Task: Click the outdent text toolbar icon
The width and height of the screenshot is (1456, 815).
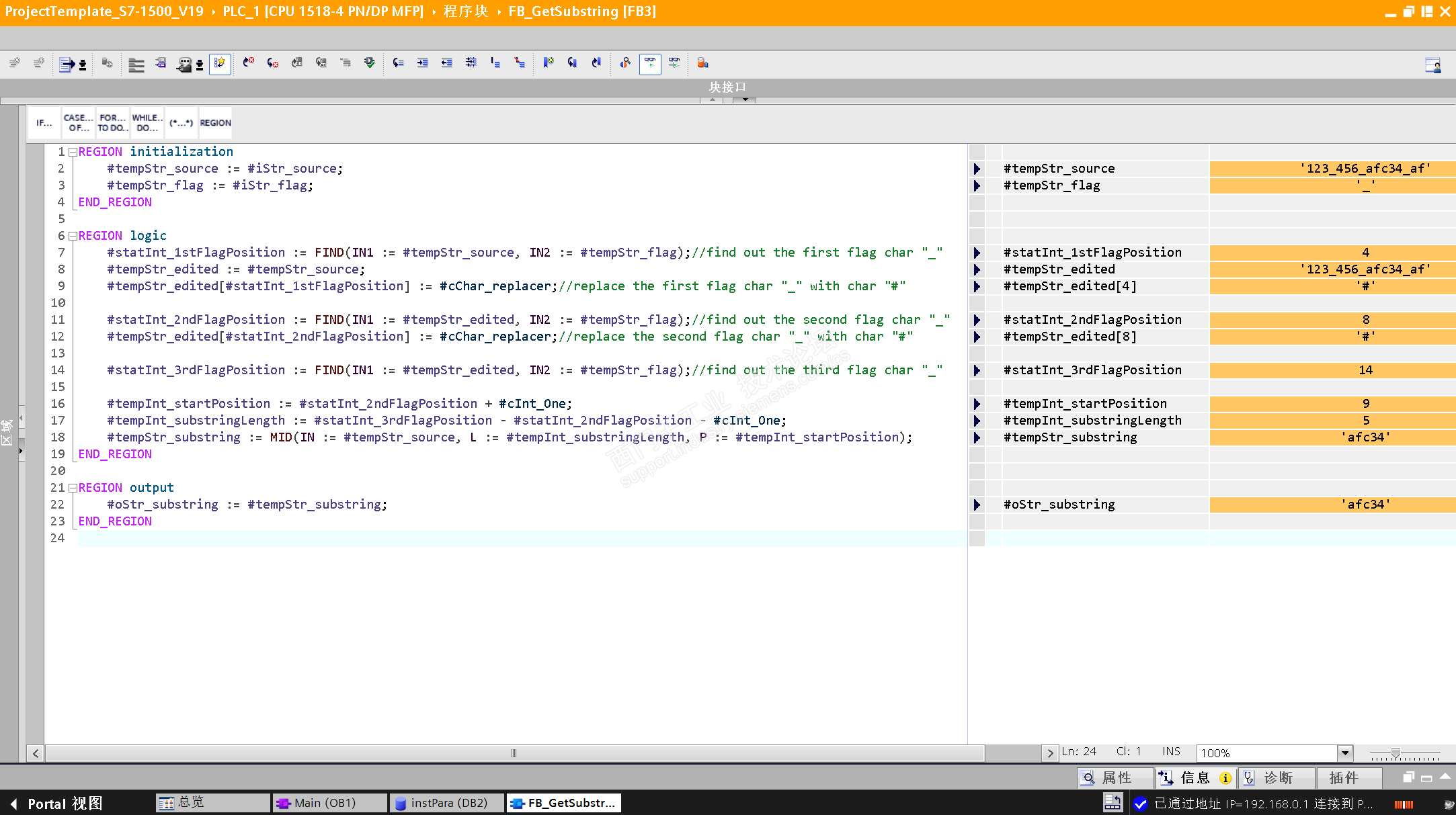Action: coord(446,63)
